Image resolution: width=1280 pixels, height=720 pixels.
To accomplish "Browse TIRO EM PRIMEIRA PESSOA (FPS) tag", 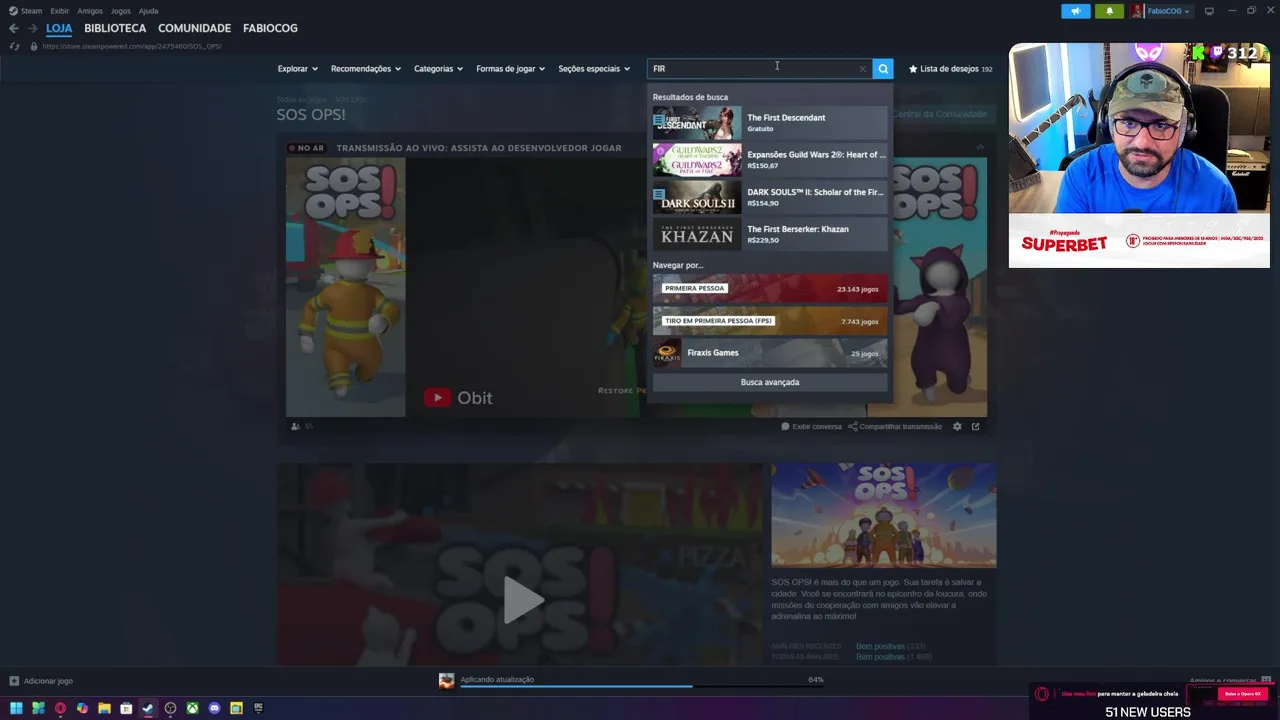I will click(770, 321).
